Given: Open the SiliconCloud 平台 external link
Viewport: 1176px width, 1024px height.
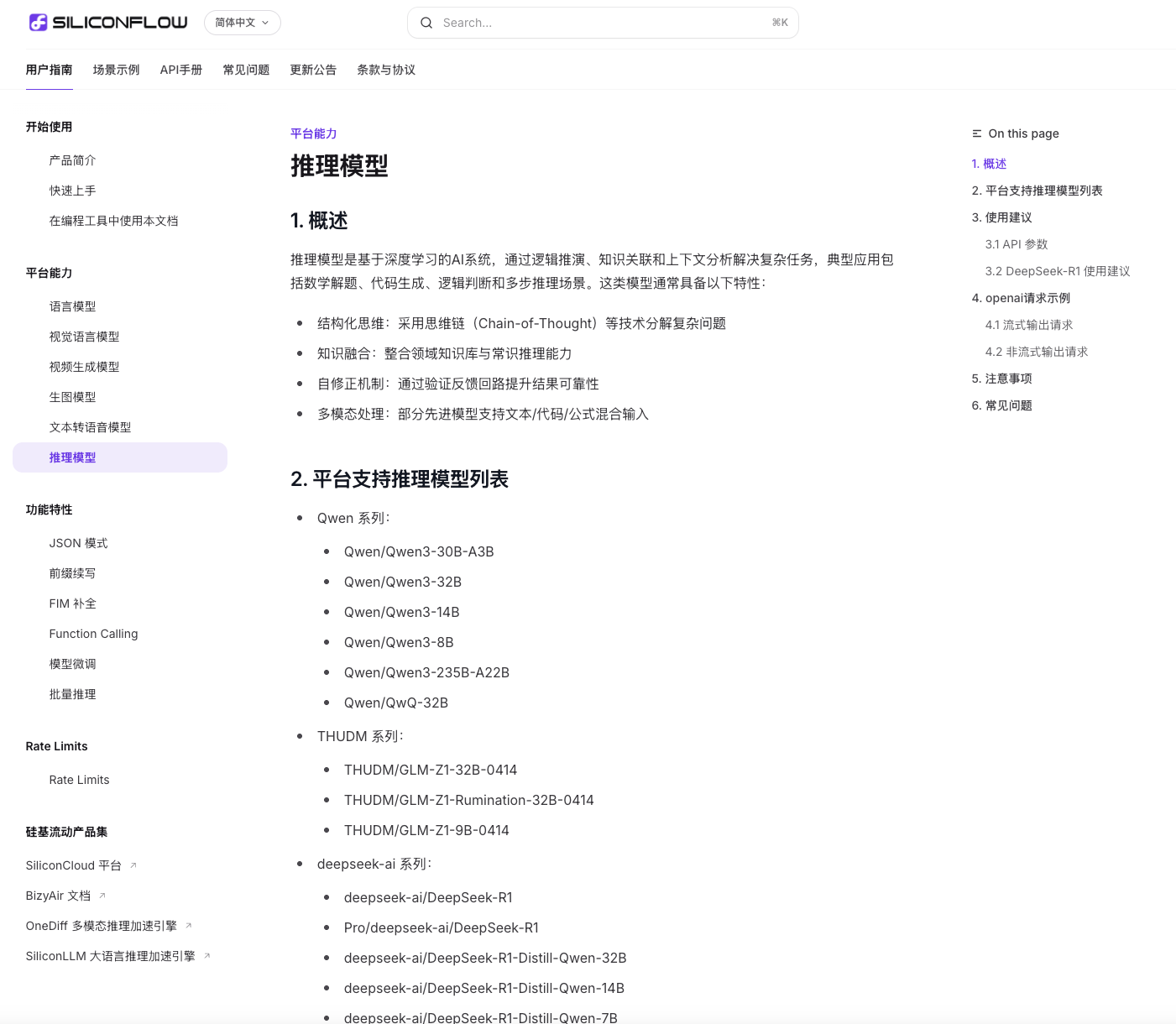Looking at the screenshot, I should (x=74, y=865).
